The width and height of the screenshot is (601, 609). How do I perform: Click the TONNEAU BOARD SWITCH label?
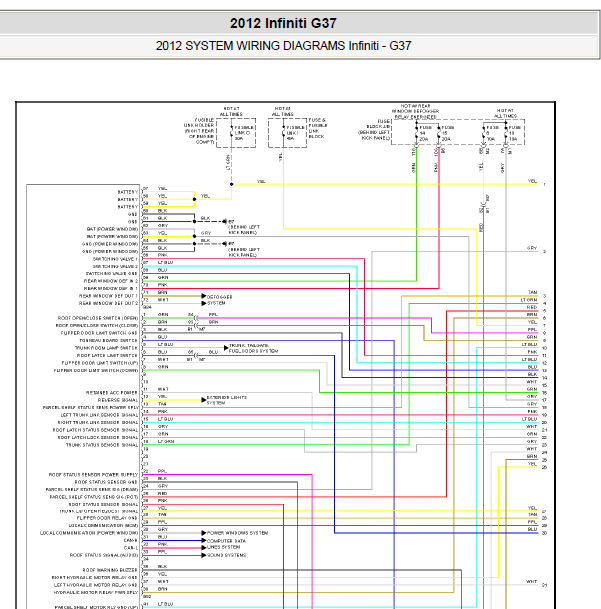(108, 341)
